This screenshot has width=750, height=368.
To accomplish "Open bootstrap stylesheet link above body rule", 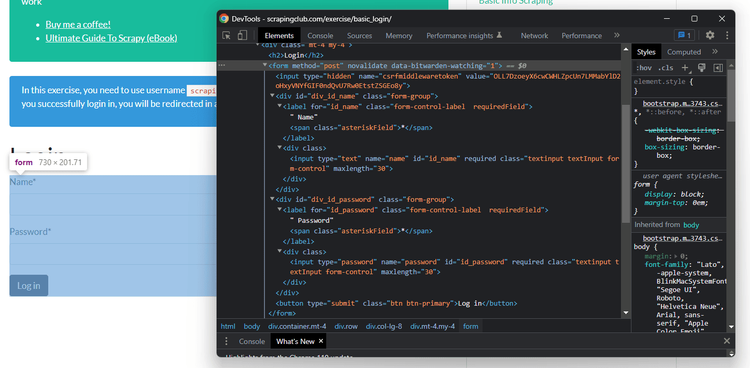I will pyautogui.click(x=682, y=238).
